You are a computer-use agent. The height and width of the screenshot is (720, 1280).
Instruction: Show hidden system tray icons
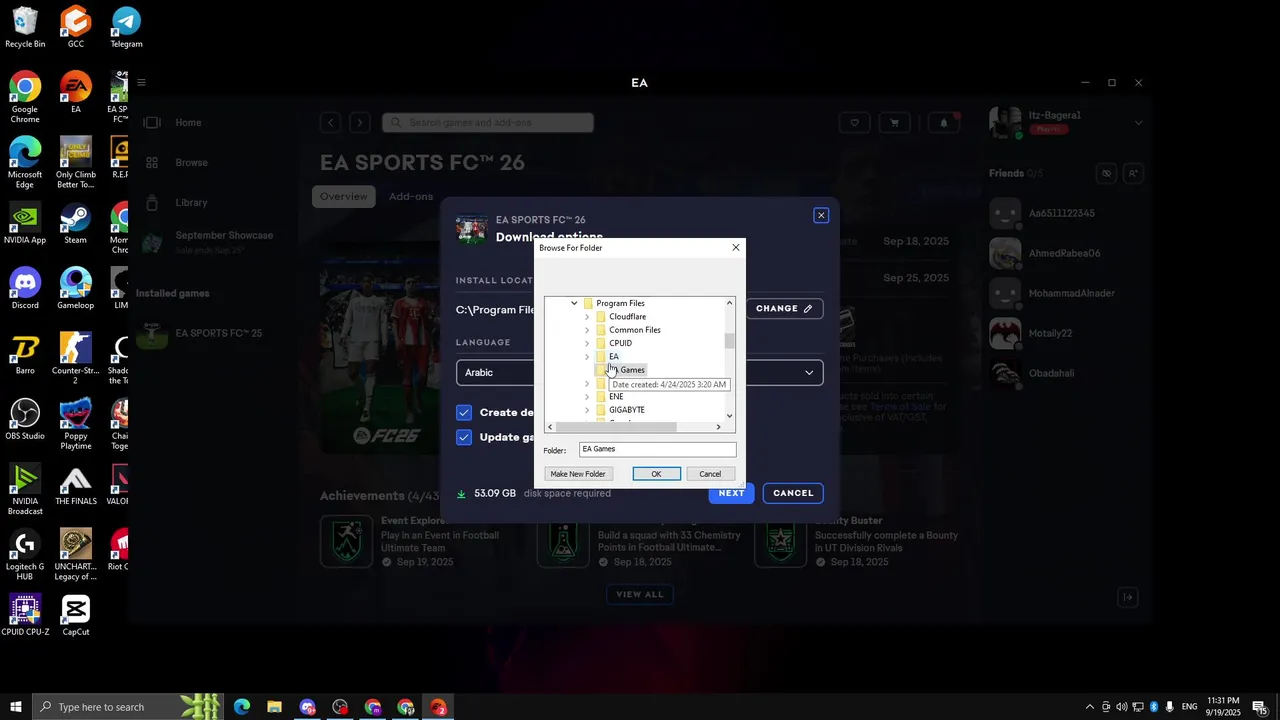pos(1090,707)
